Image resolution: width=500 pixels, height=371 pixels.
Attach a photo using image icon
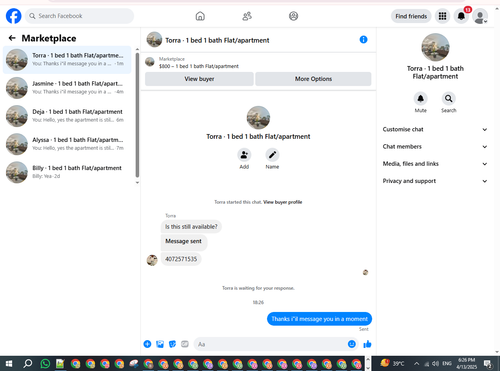(160, 344)
